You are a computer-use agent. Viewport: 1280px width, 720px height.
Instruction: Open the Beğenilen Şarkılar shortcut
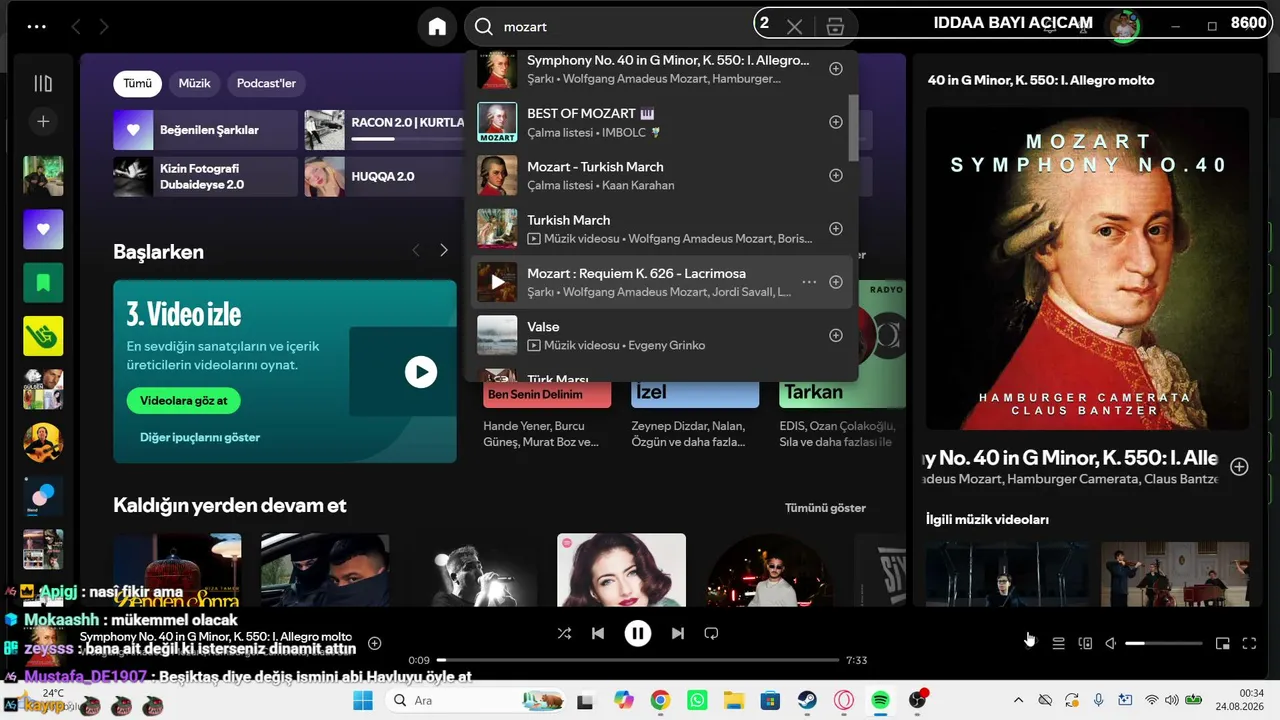(x=205, y=130)
